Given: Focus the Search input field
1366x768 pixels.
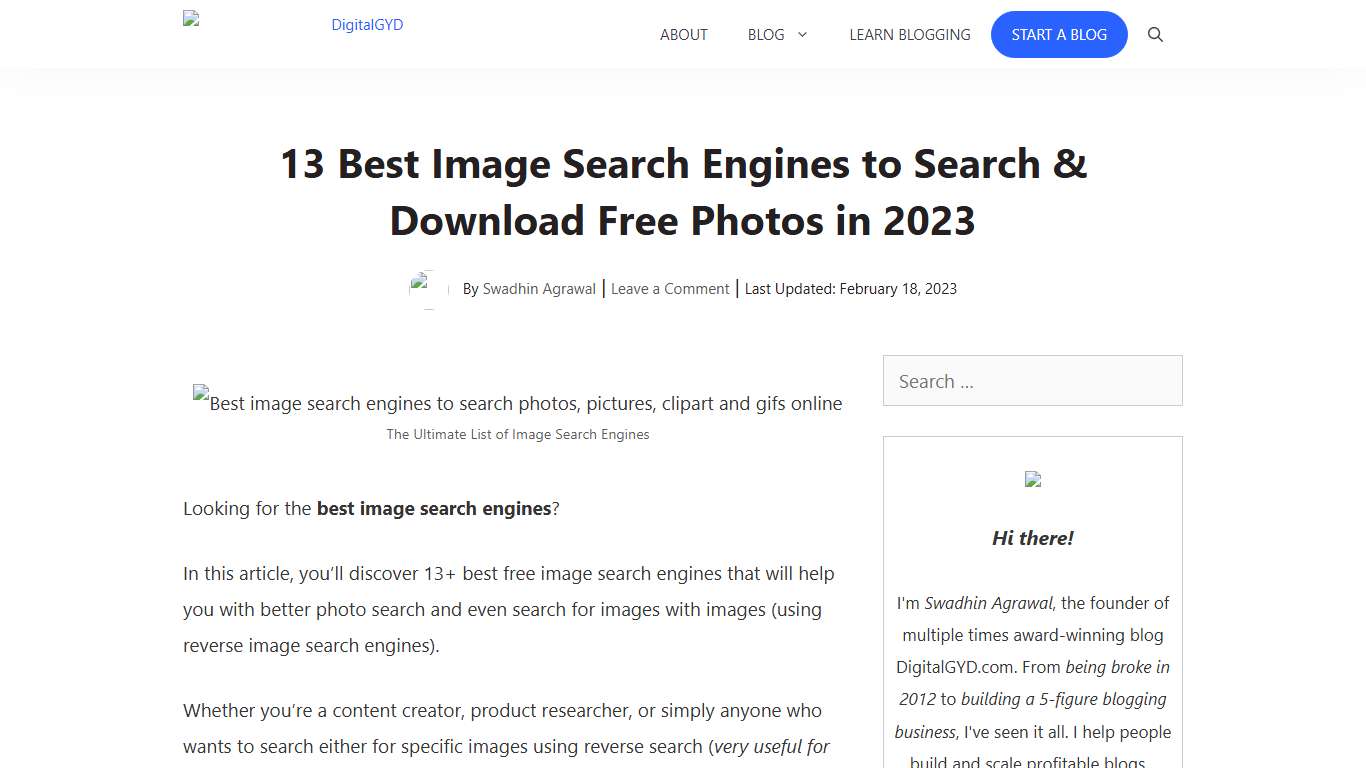Looking at the screenshot, I should point(1032,381).
